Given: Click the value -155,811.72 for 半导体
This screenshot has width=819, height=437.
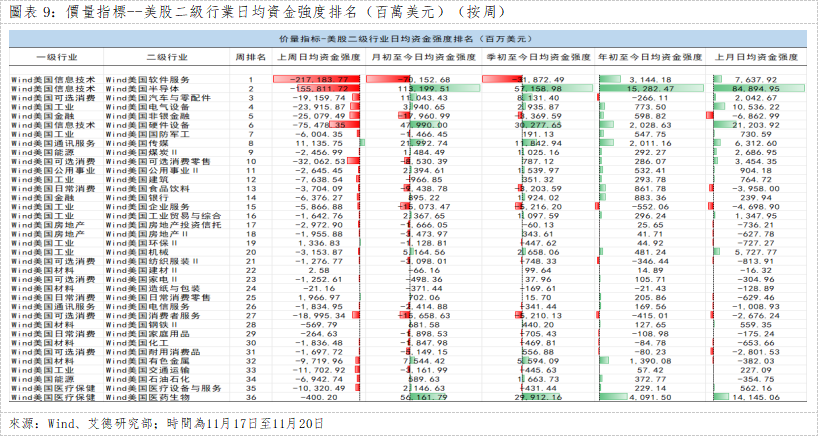Looking at the screenshot, I should tap(318, 89).
